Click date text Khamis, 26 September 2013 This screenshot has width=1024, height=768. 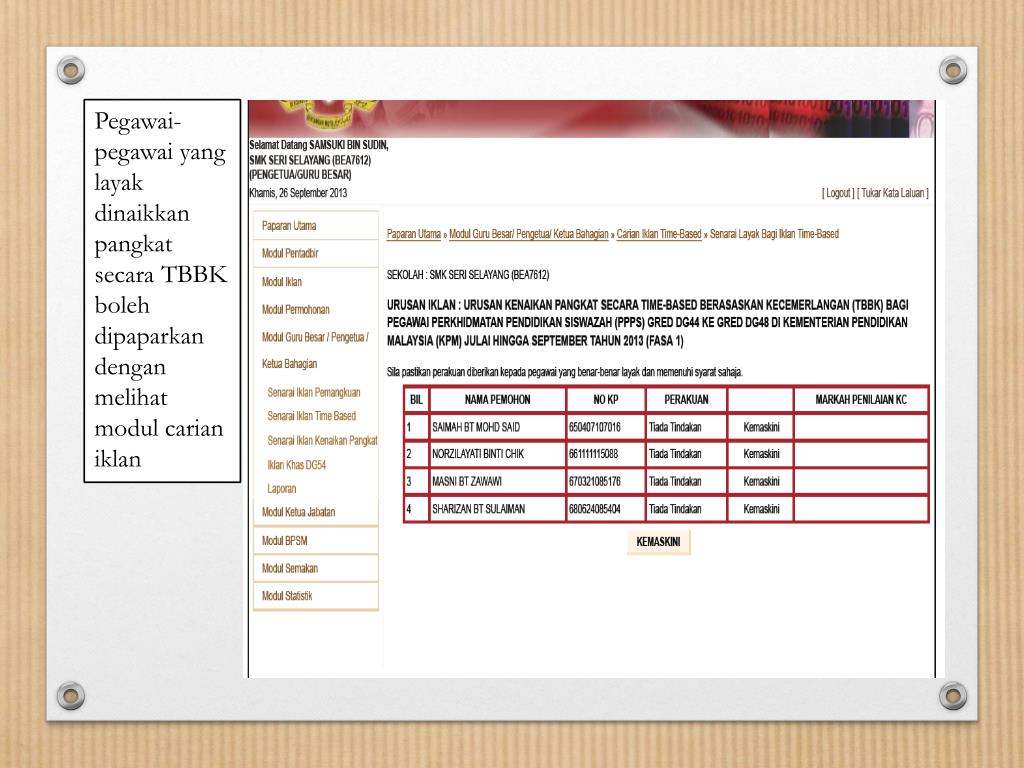(298, 193)
